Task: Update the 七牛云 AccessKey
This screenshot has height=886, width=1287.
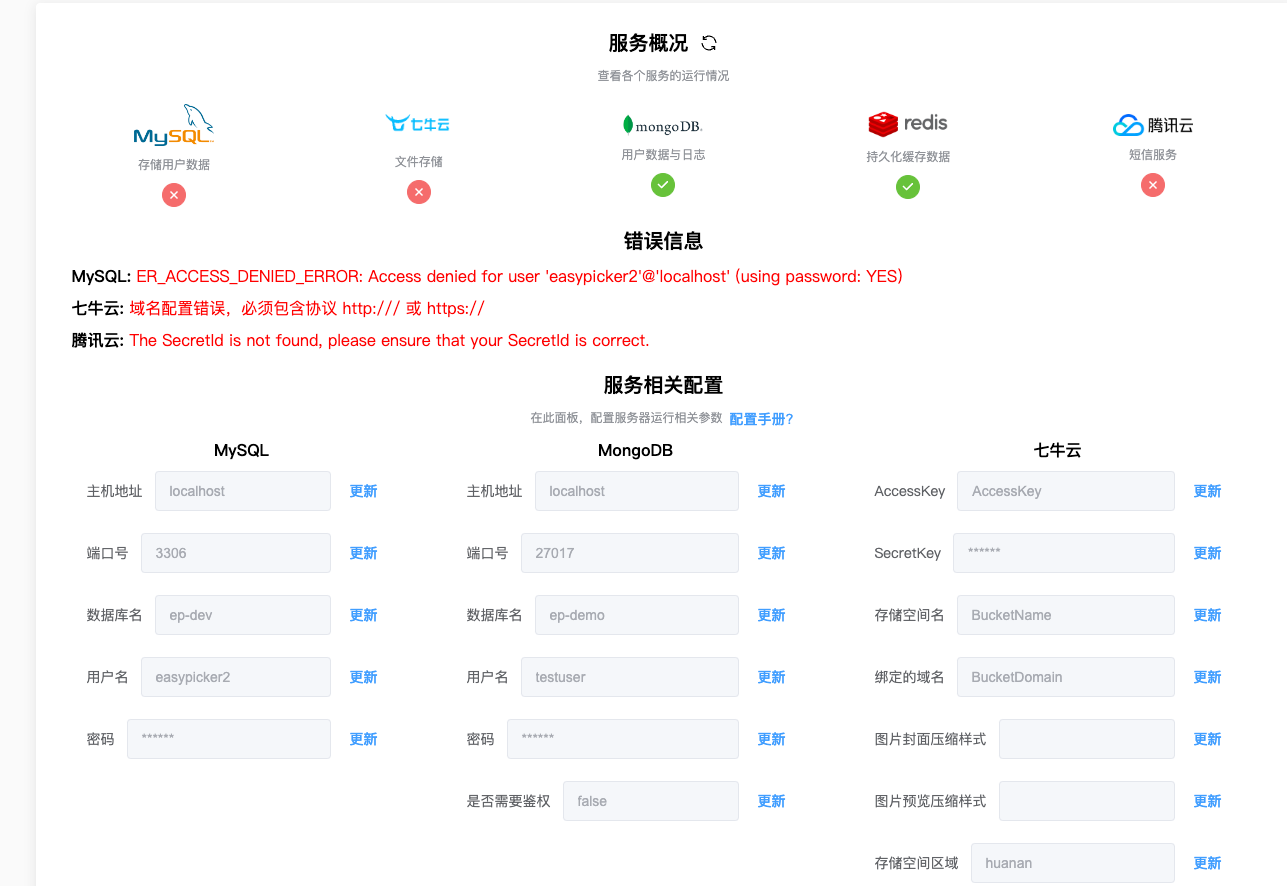Action: pos(1207,491)
